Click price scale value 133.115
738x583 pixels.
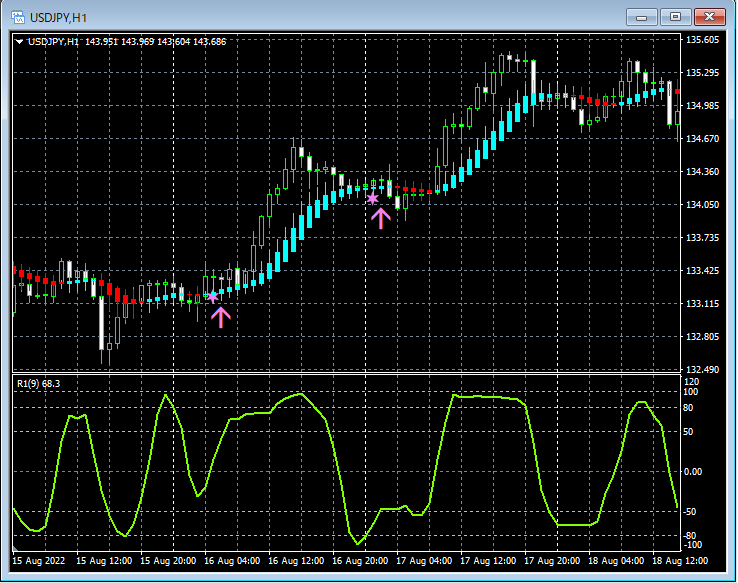coord(703,303)
